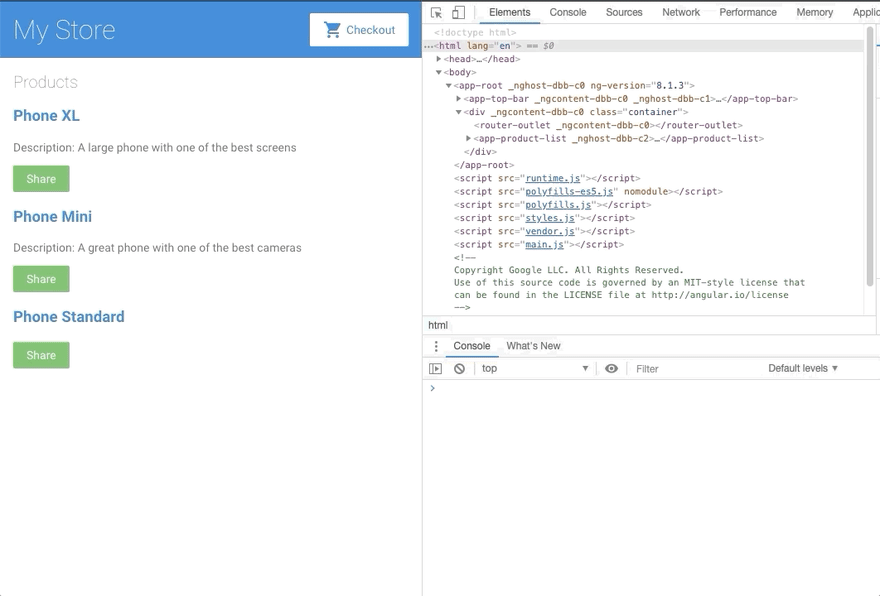Open the console drawer three-dot menu
880x596 pixels.
[436, 346]
